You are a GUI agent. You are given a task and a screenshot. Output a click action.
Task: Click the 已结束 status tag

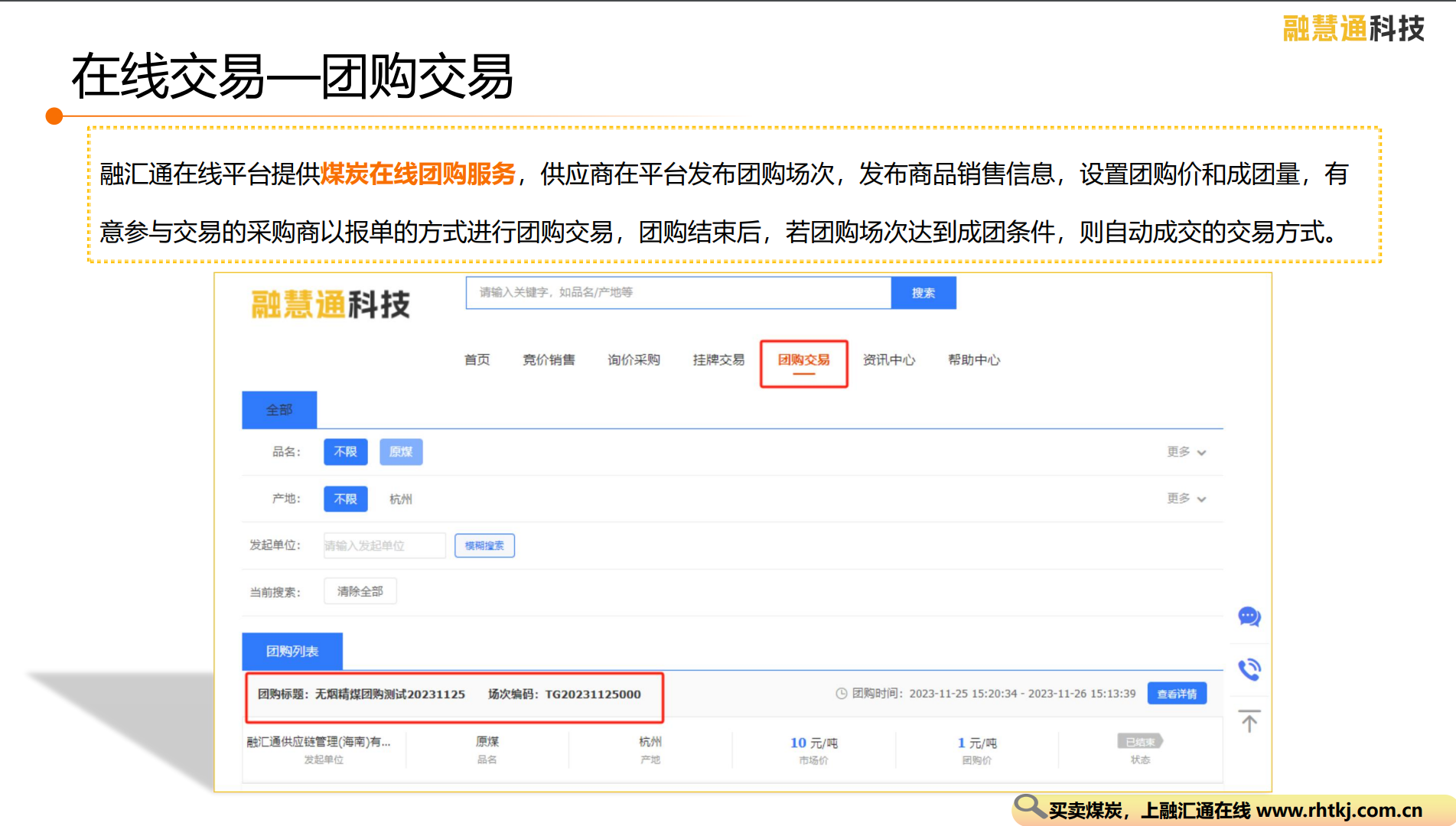pos(1140,741)
